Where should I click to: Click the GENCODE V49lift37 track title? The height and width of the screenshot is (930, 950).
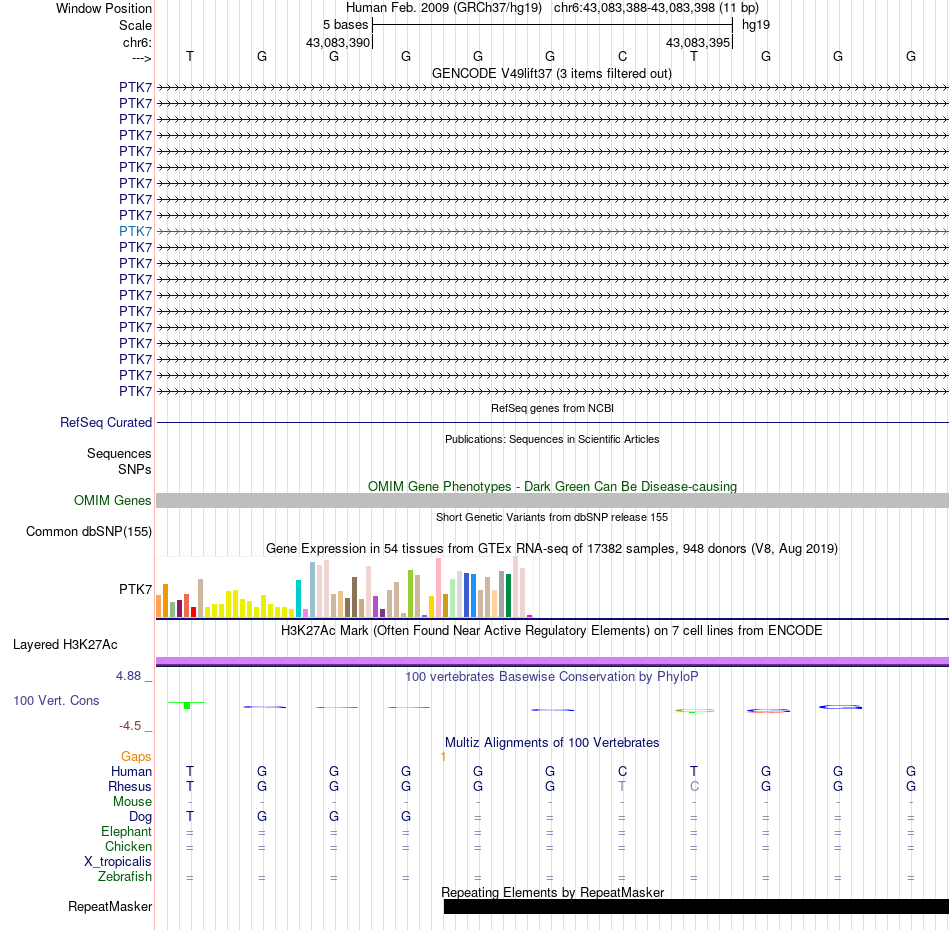click(551, 73)
